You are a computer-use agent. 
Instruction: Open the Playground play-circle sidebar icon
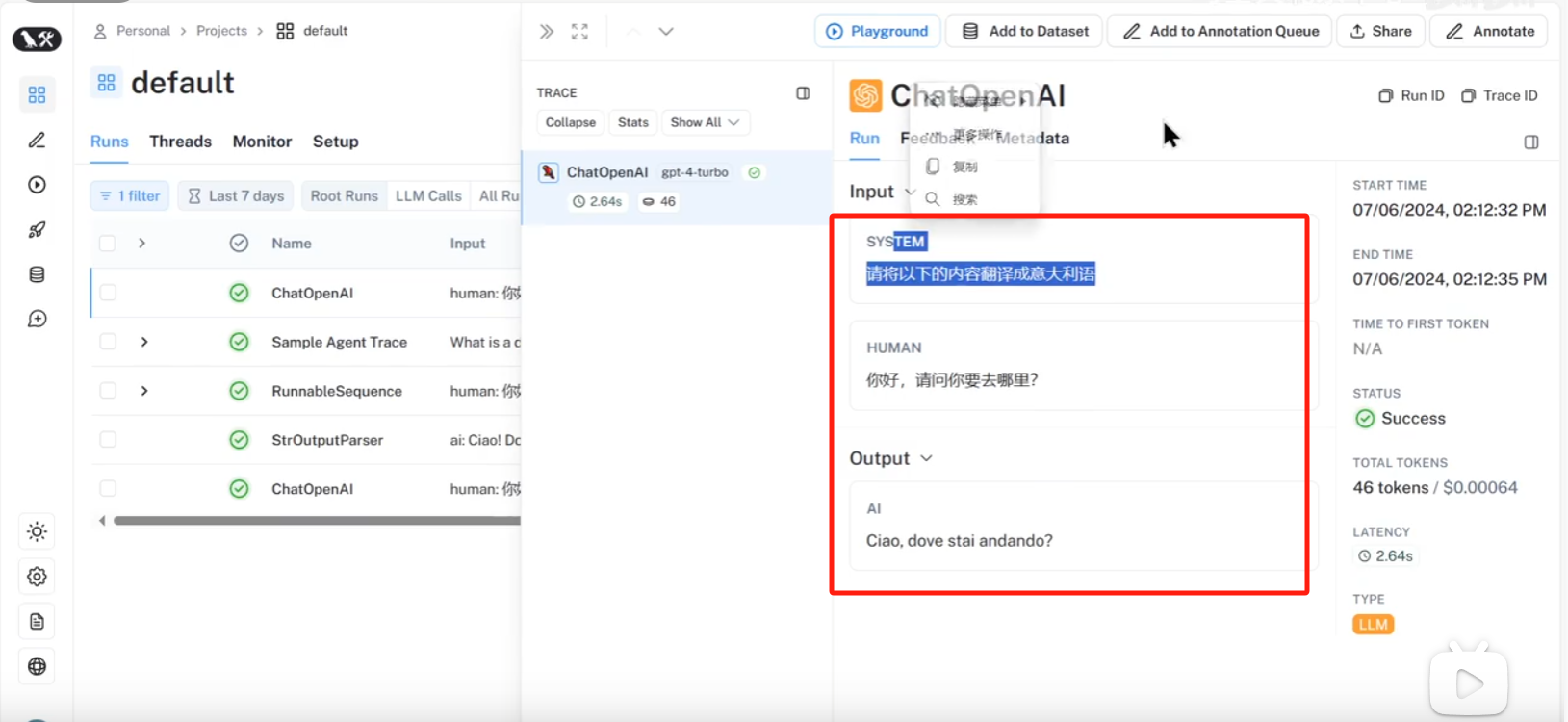pos(37,185)
